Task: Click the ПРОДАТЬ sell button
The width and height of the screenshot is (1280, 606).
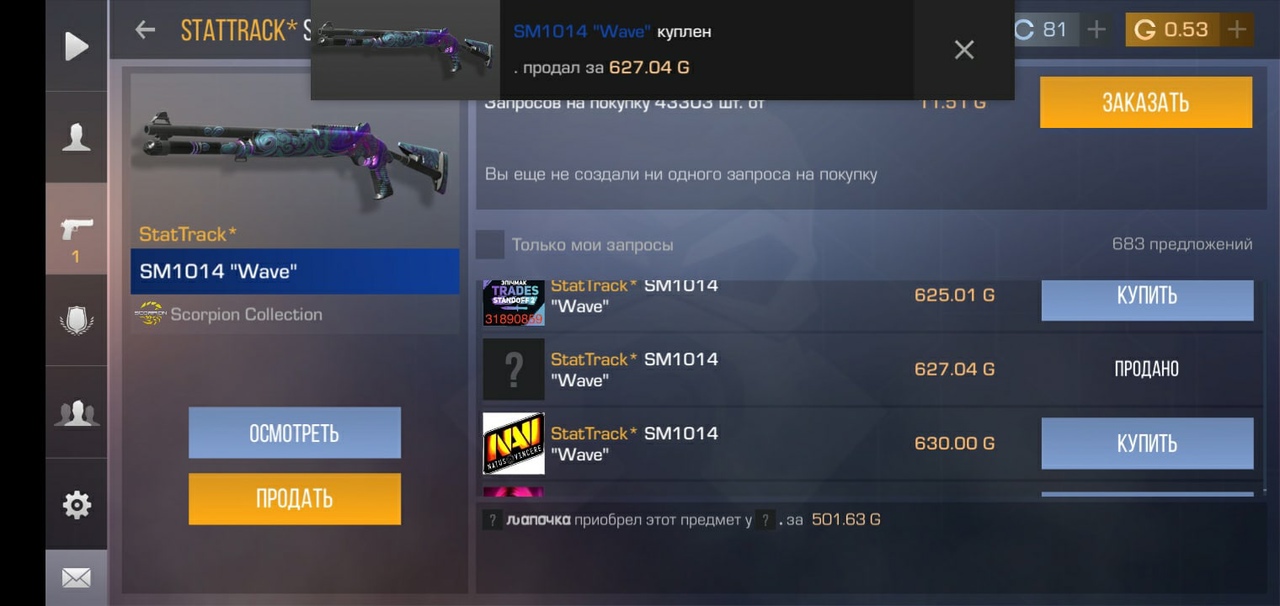Action: point(295,499)
